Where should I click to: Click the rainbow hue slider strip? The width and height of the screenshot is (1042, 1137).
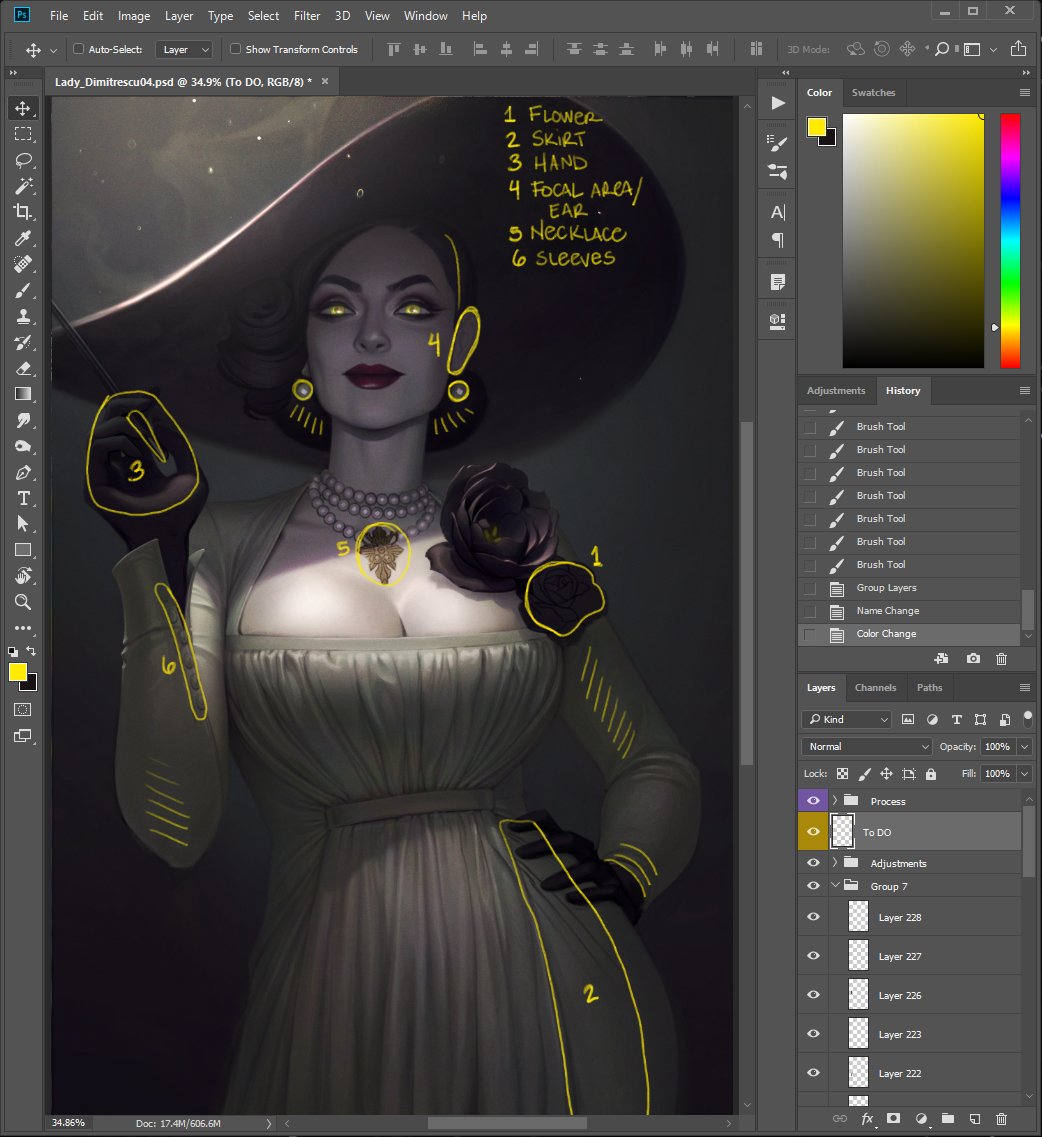pos(1010,241)
